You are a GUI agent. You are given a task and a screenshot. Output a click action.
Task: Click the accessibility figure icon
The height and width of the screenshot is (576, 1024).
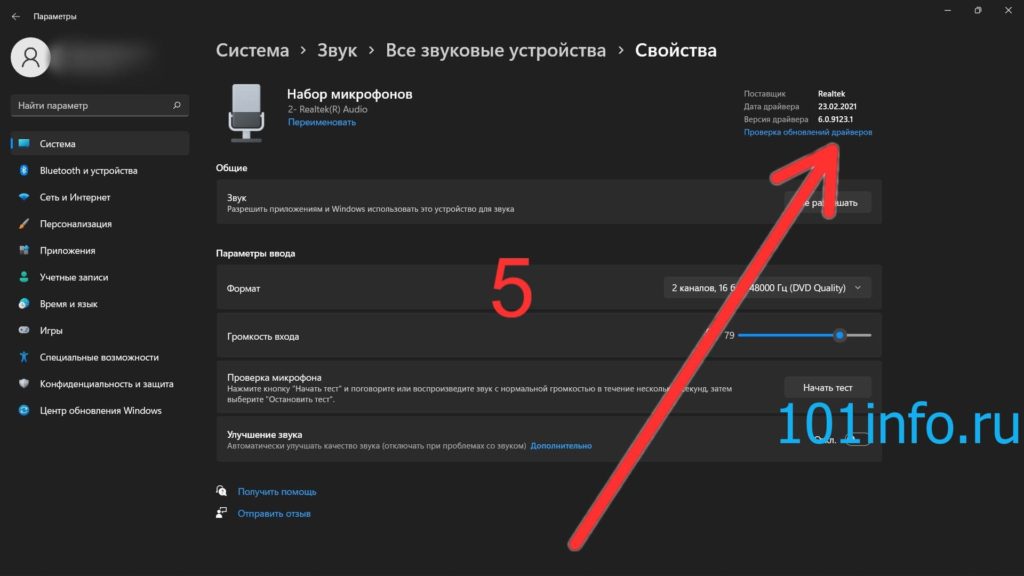(24, 357)
